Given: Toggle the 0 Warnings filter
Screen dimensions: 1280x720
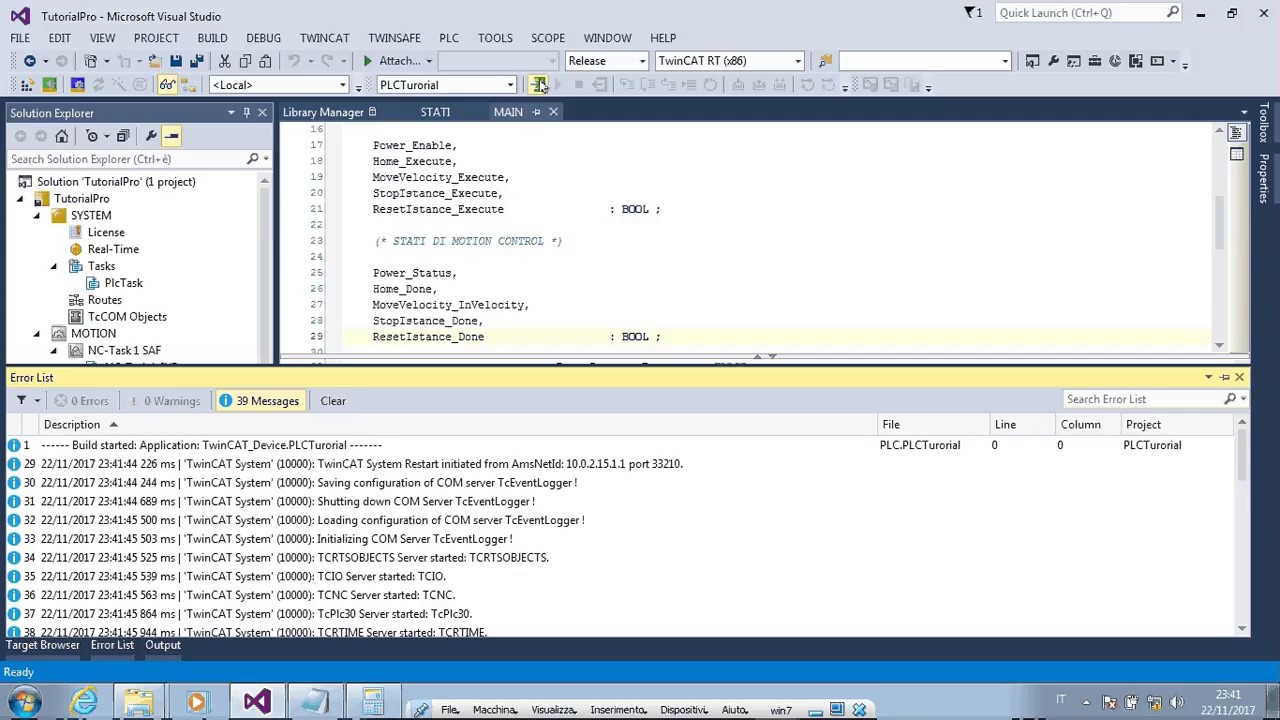Looking at the screenshot, I should click(x=164, y=401).
